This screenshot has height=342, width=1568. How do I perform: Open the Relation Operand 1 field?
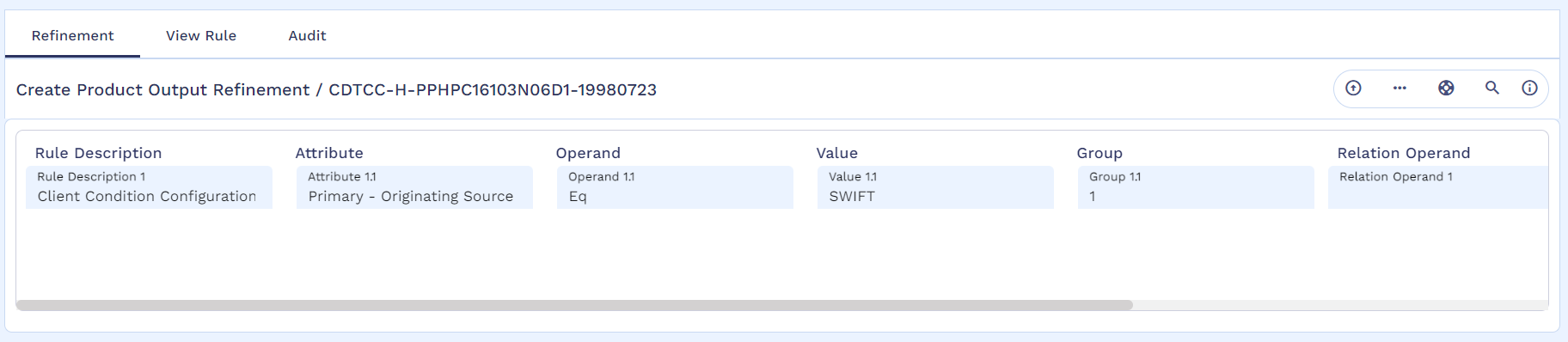pos(1437,187)
